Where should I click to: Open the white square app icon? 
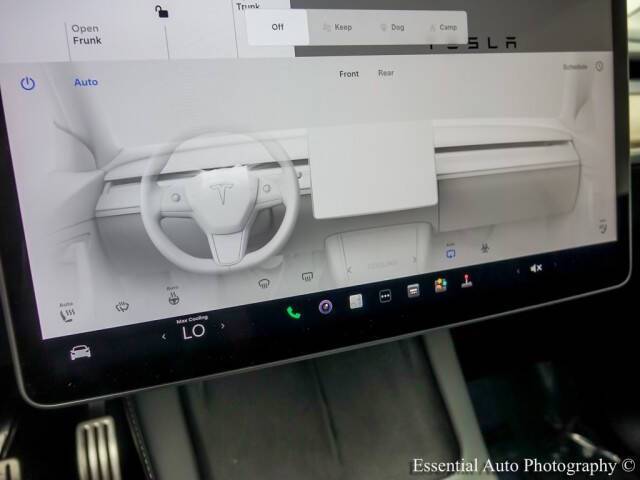pyautogui.click(x=356, y=301)
